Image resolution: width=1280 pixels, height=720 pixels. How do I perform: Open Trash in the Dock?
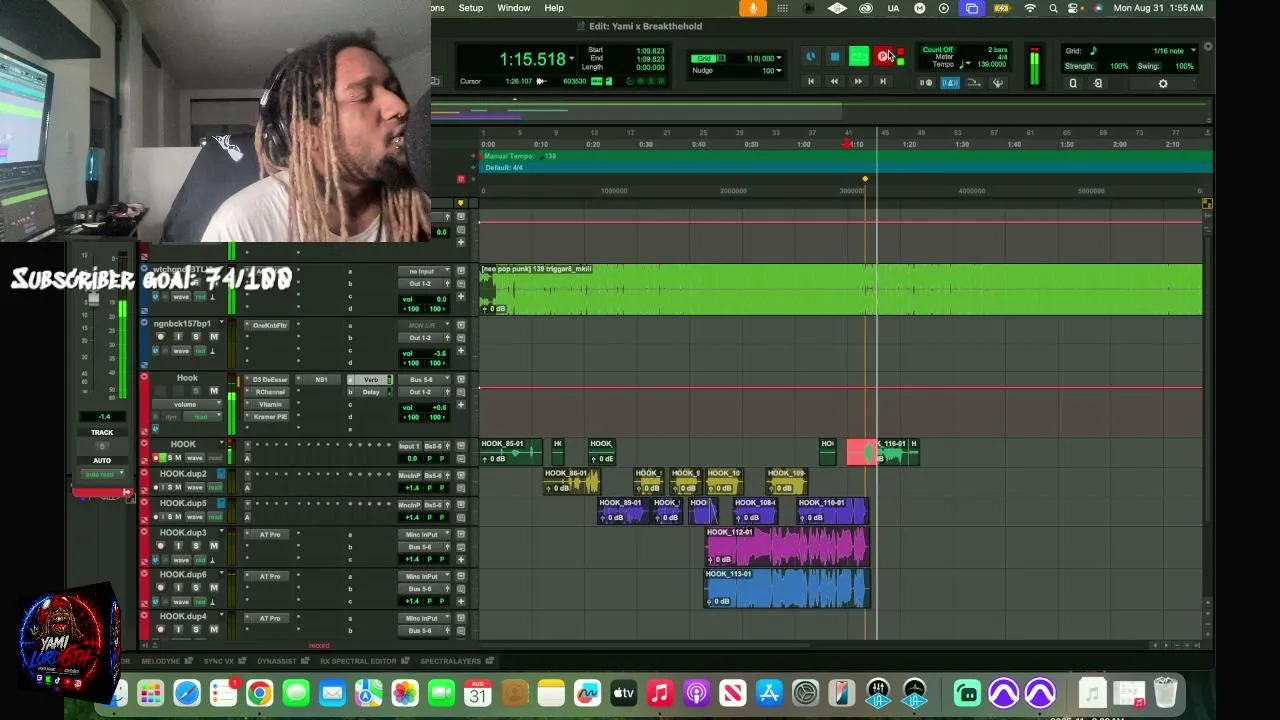coord(1166,693)
